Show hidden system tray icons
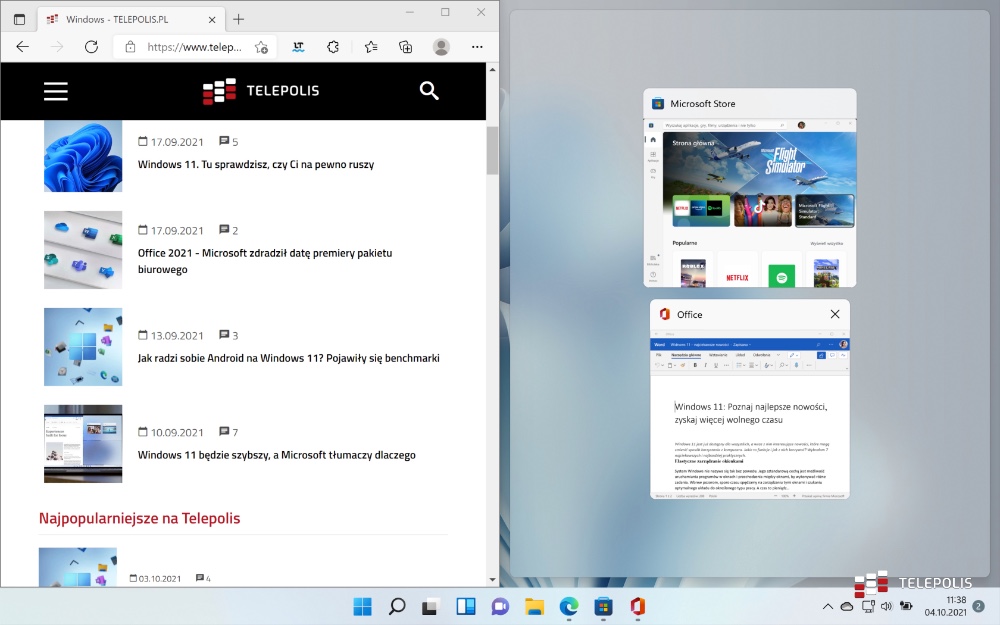 point(827,606)
